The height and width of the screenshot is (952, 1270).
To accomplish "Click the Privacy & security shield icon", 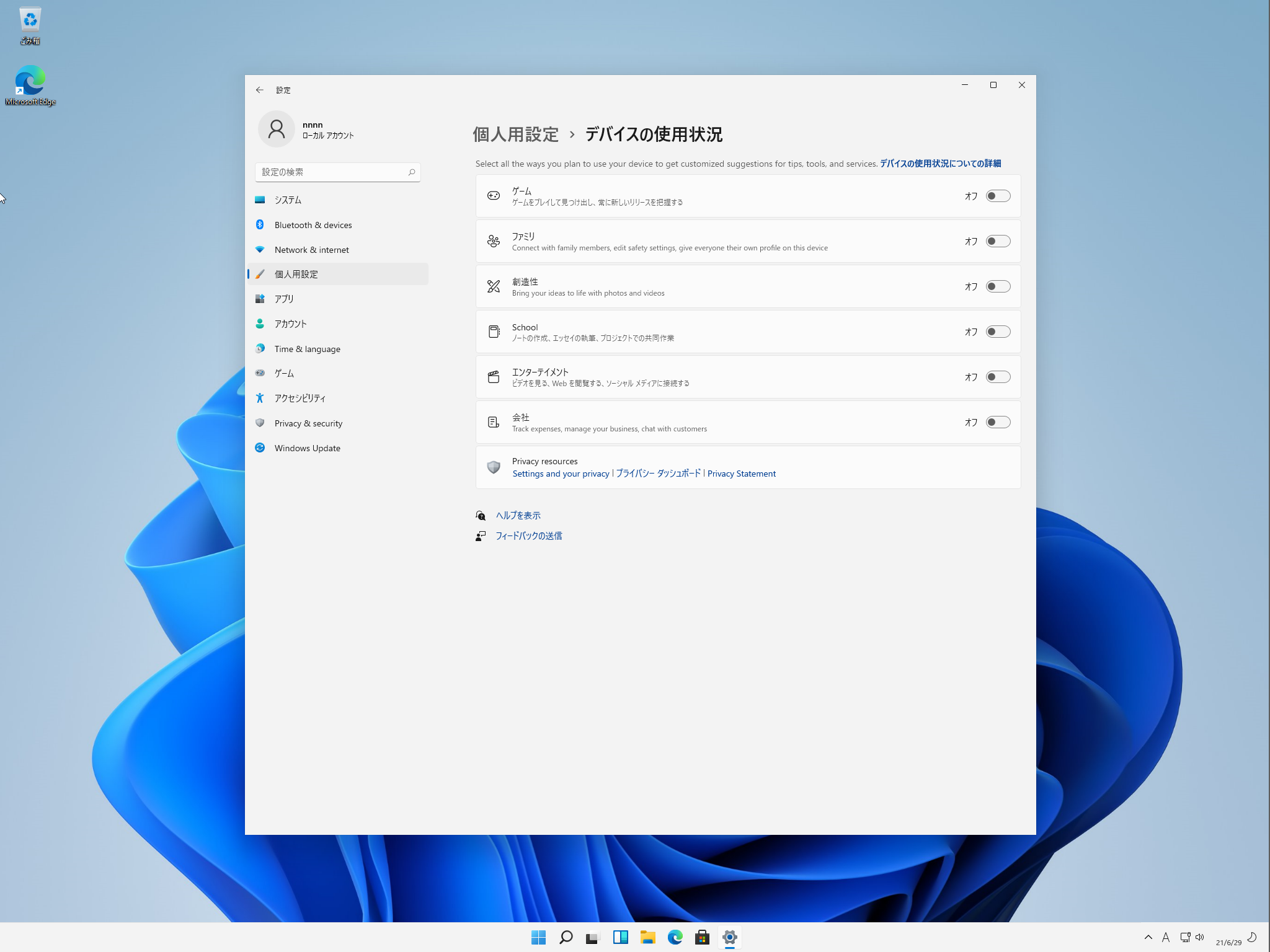I will (260, 423).
